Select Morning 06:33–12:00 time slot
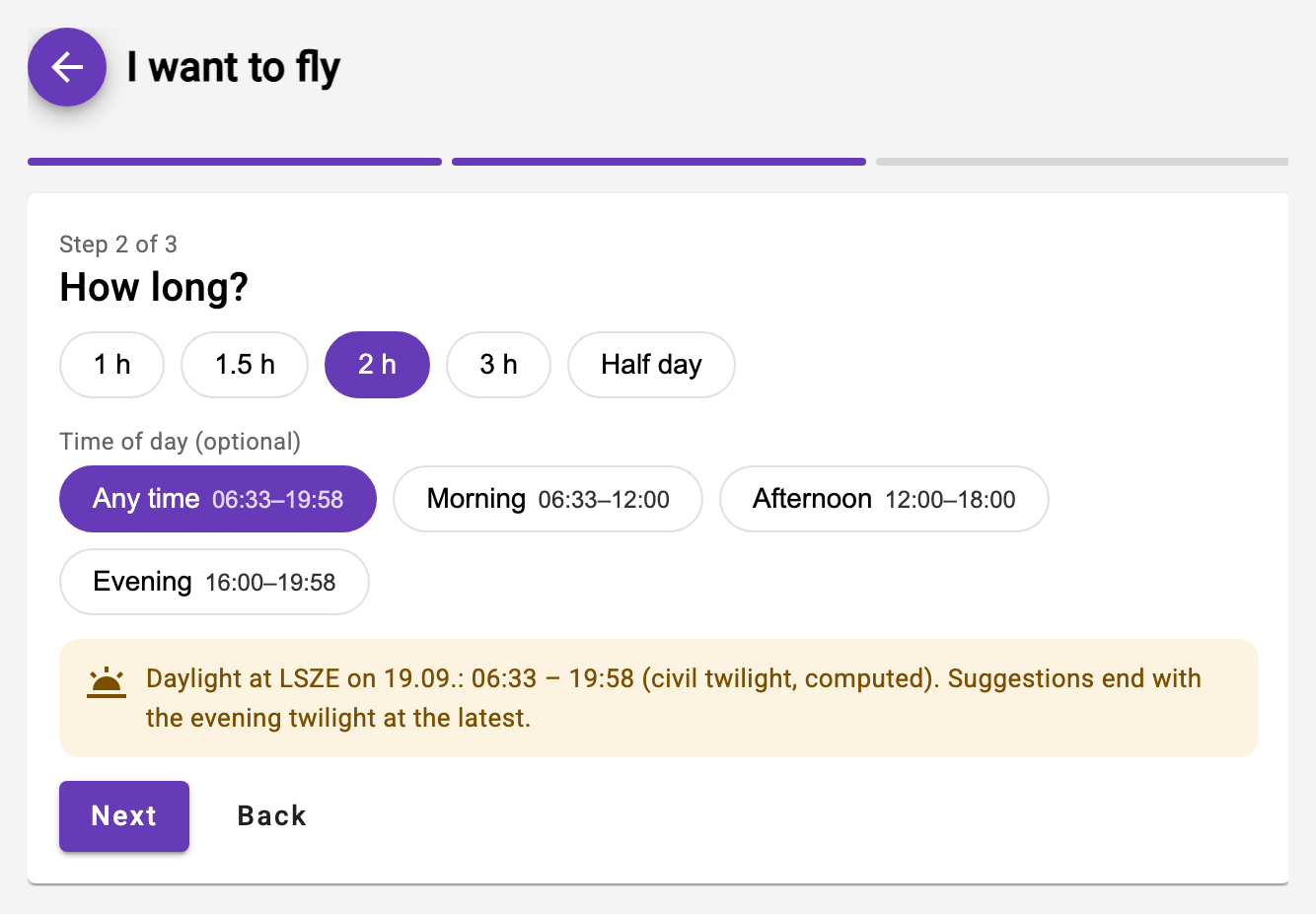 [x=548, y=499]
